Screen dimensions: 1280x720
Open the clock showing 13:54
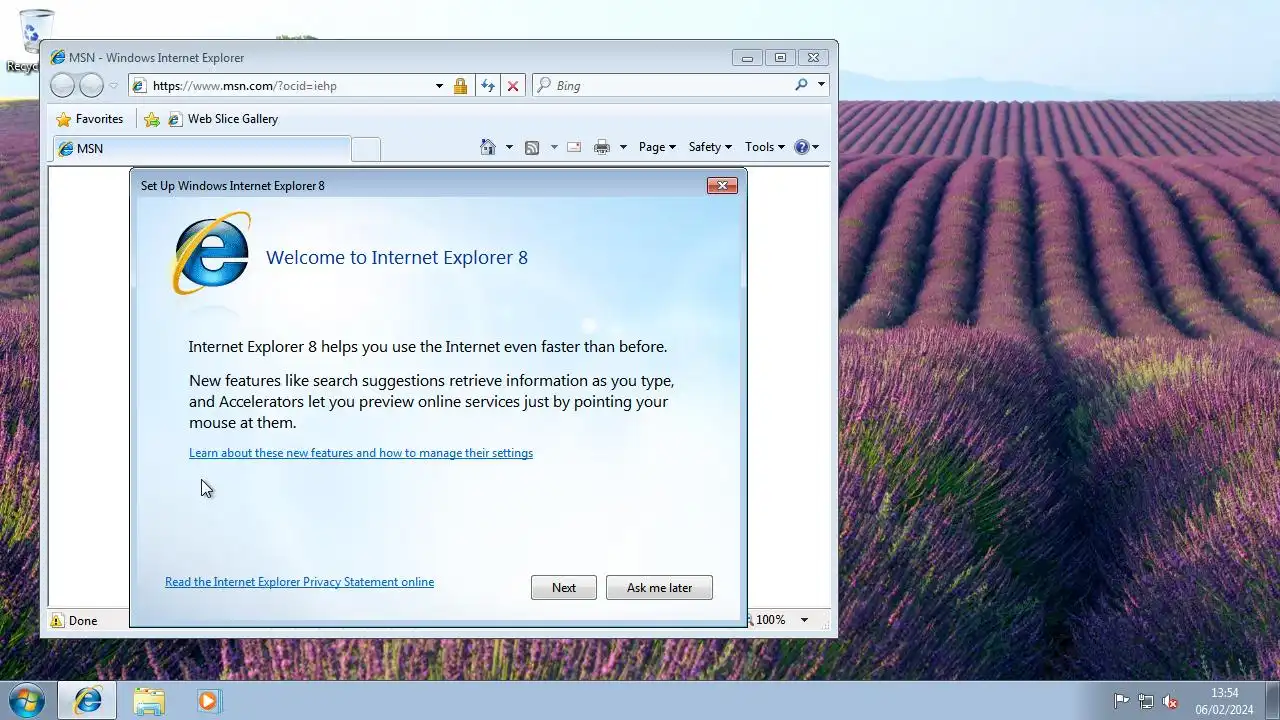[1224, 701]
